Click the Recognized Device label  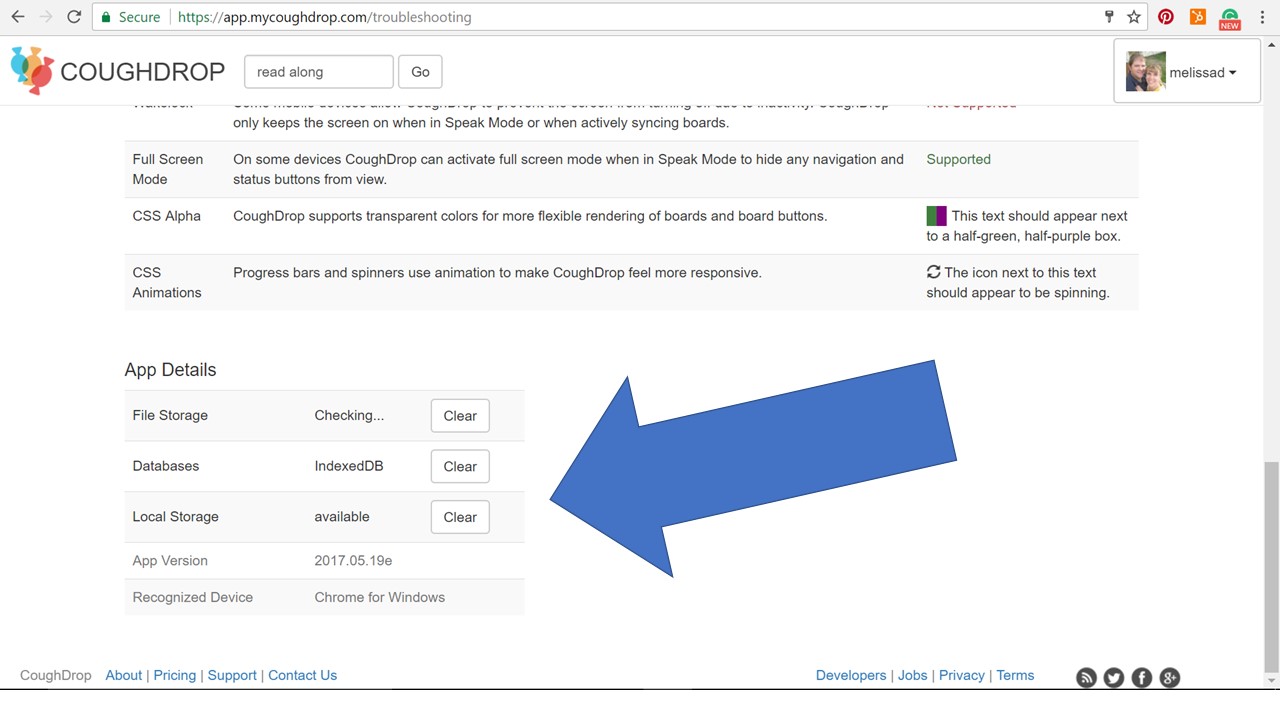point(192,597)
